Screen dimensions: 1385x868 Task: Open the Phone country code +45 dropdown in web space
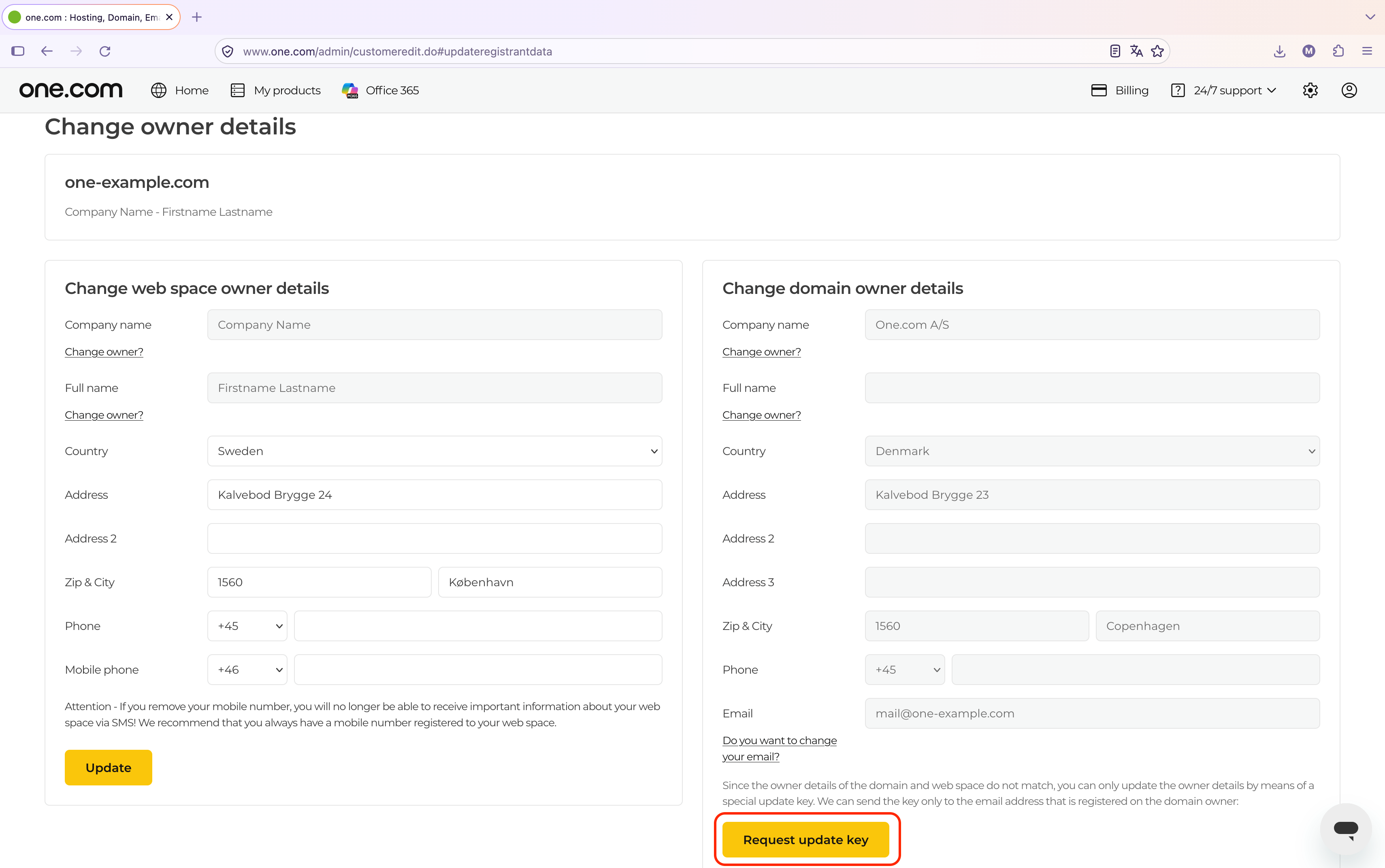pos(247,626)
